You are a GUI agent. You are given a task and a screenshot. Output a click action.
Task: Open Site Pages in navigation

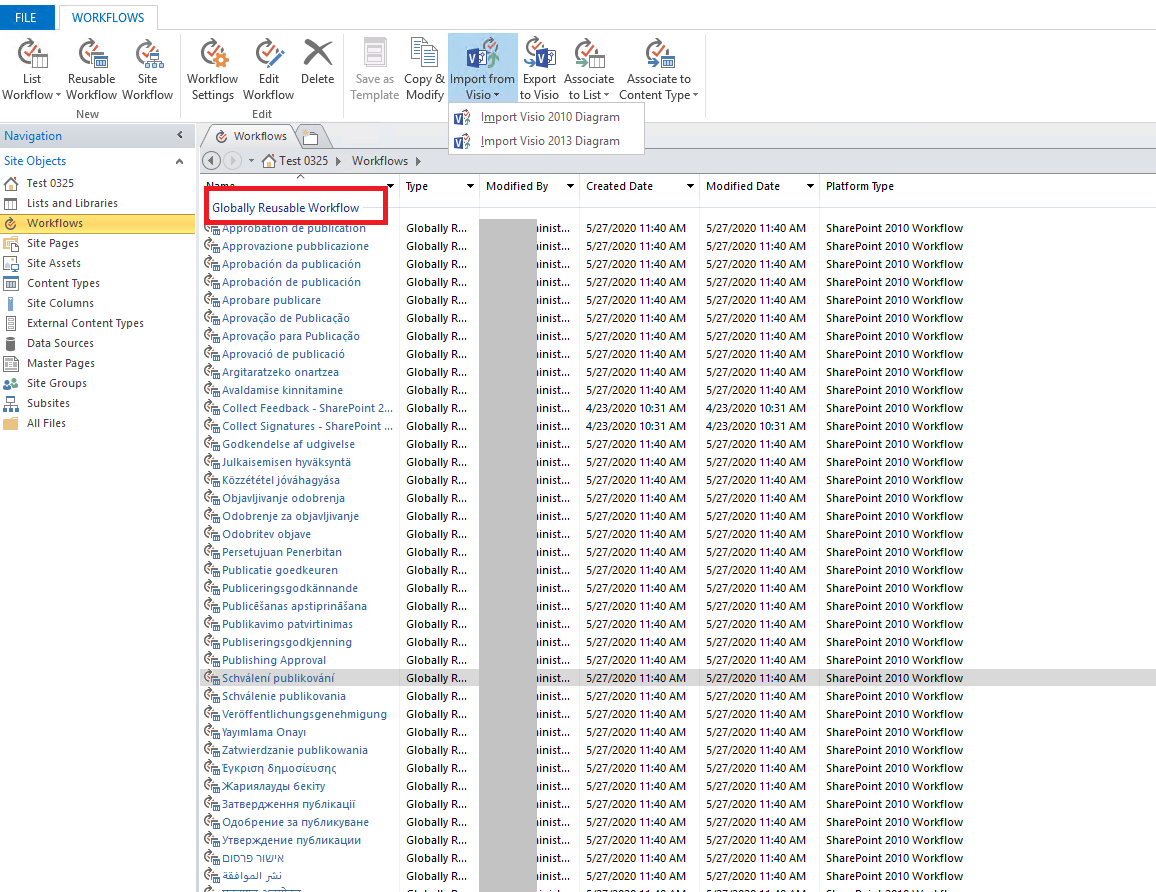coord(52,243)
